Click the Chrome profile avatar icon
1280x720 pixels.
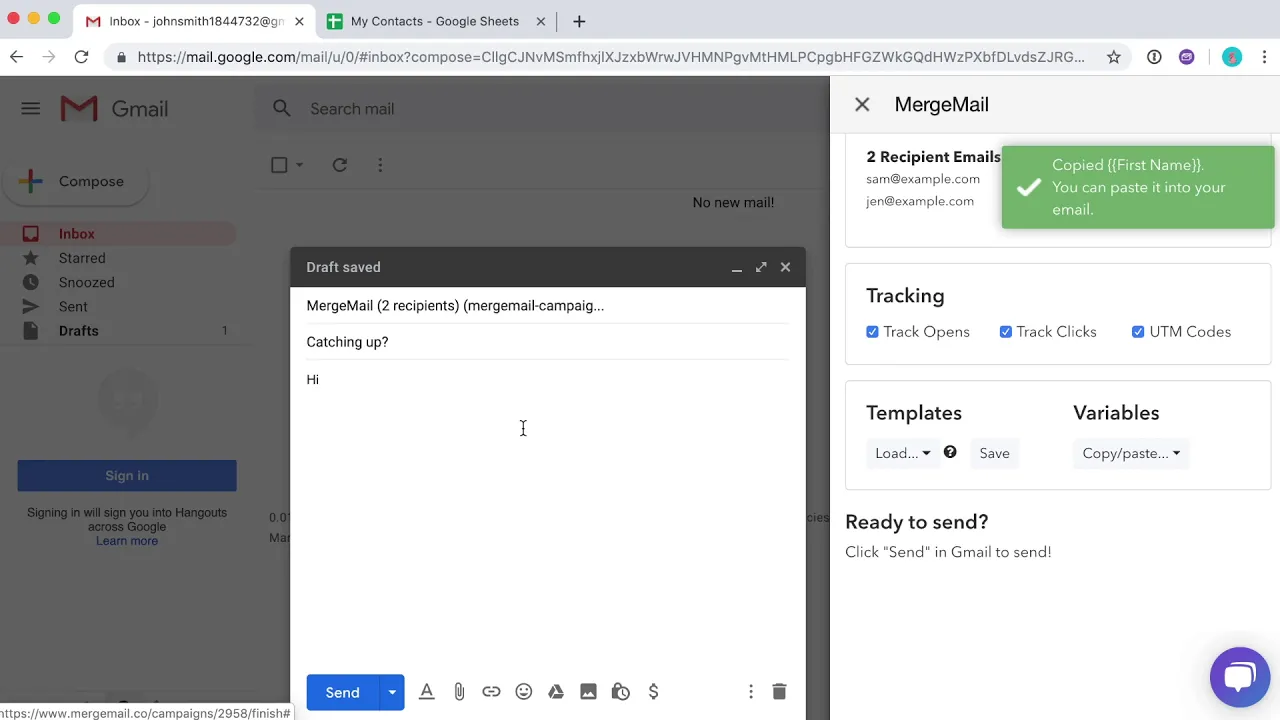click(x=1232, y=57)
